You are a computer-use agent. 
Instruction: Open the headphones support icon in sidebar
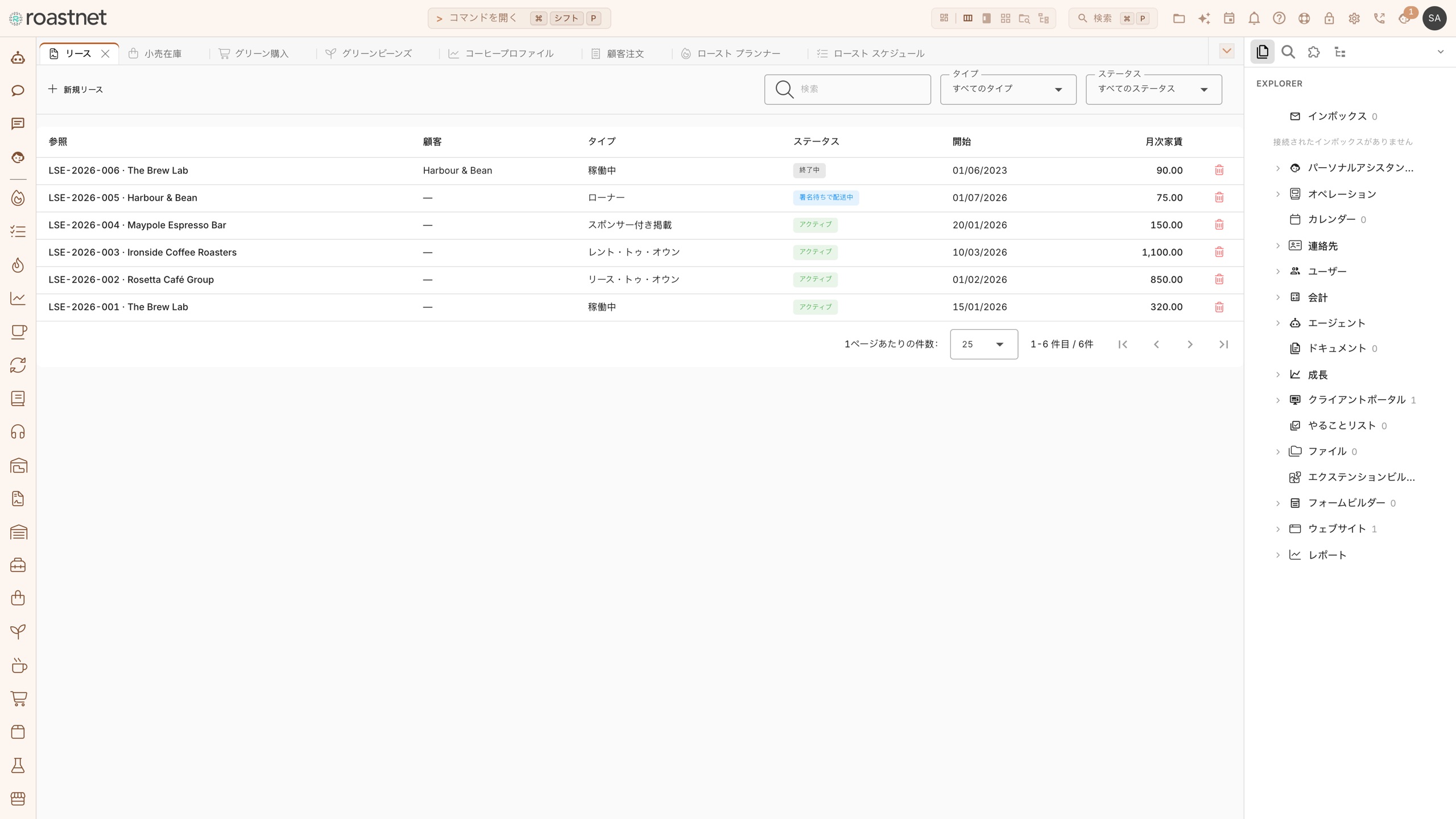click(18, 432)
